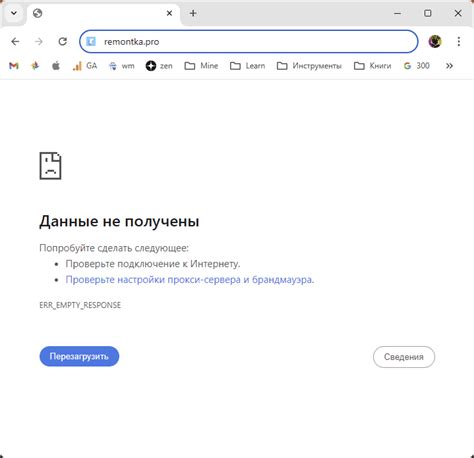Go back to the previous page

(x=15, y=42)
